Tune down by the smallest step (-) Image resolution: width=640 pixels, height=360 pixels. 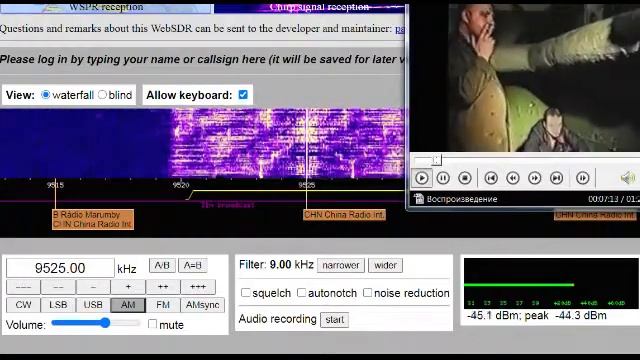pyautogui.click(x=93, y=287)
